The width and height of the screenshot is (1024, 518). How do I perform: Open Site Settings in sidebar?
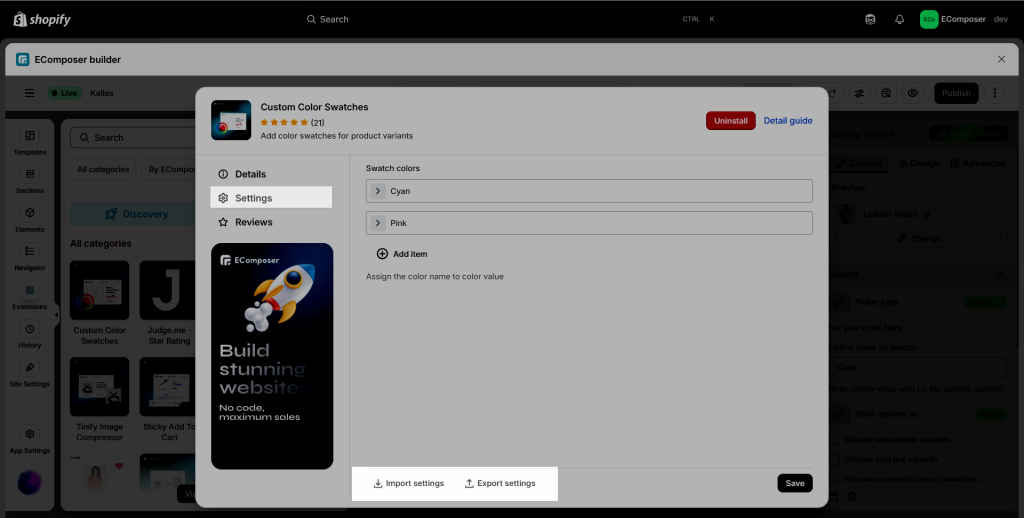coord(29,373)
